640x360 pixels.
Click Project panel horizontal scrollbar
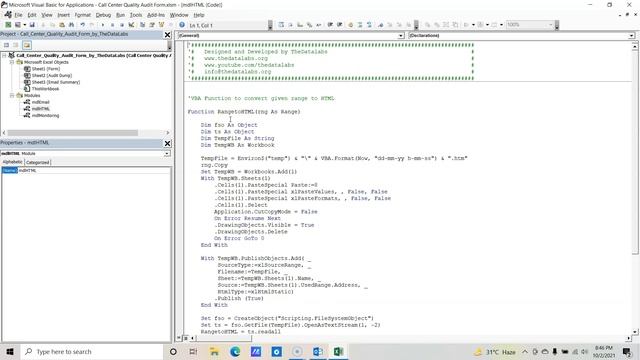click(x=73, y=133)
